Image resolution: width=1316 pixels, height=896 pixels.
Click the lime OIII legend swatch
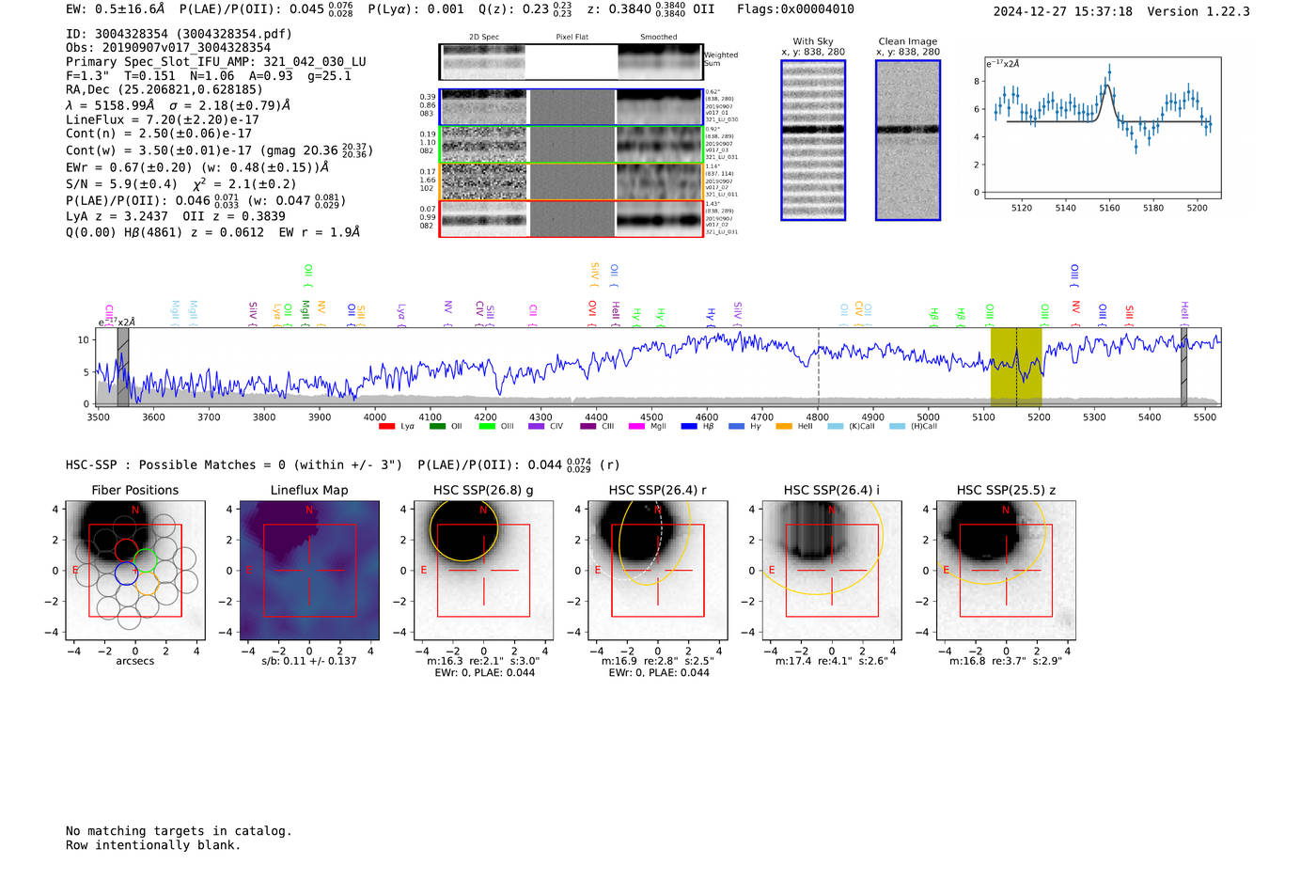click(486, 427)
